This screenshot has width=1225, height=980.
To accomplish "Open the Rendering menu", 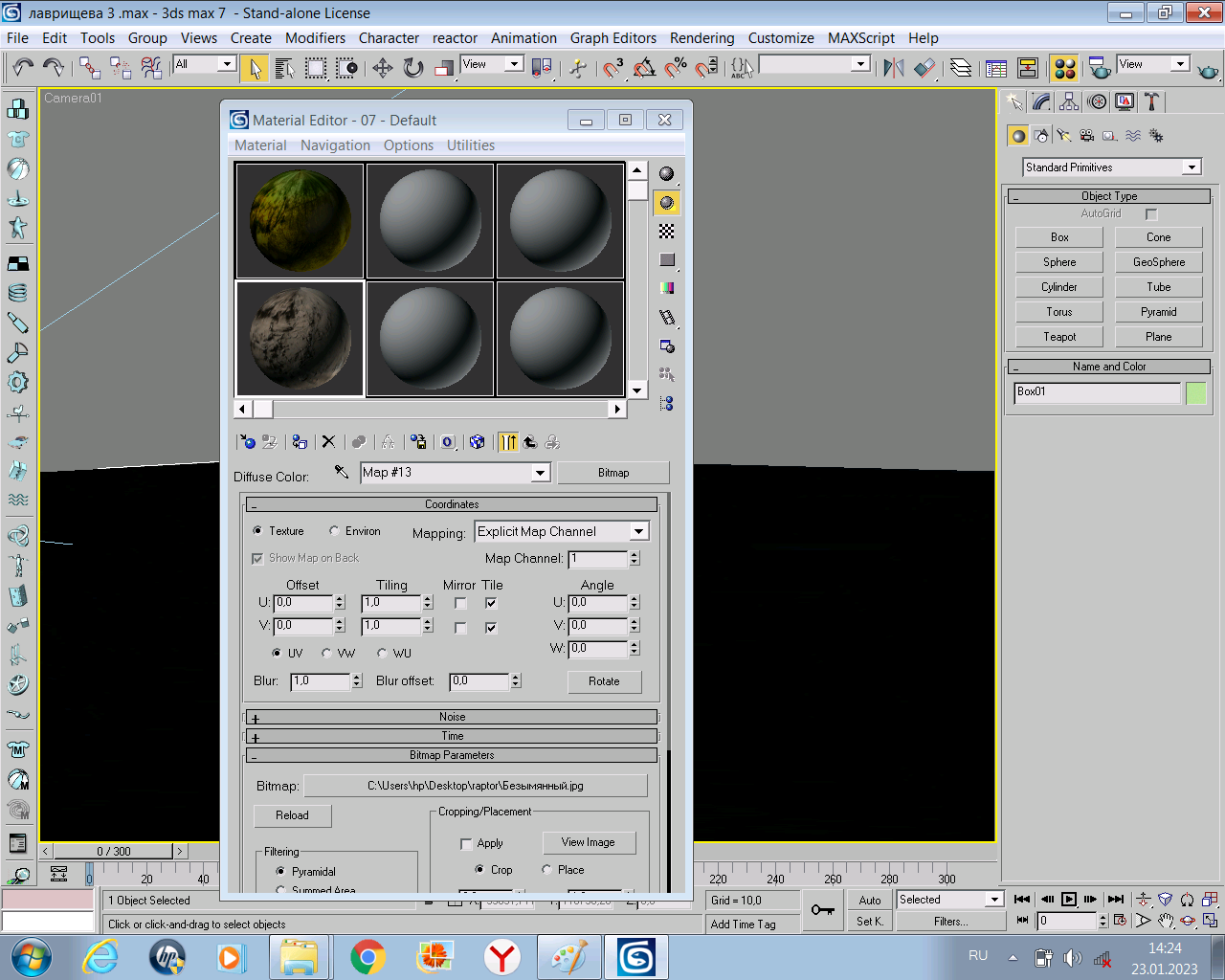I will pos(702,38).
